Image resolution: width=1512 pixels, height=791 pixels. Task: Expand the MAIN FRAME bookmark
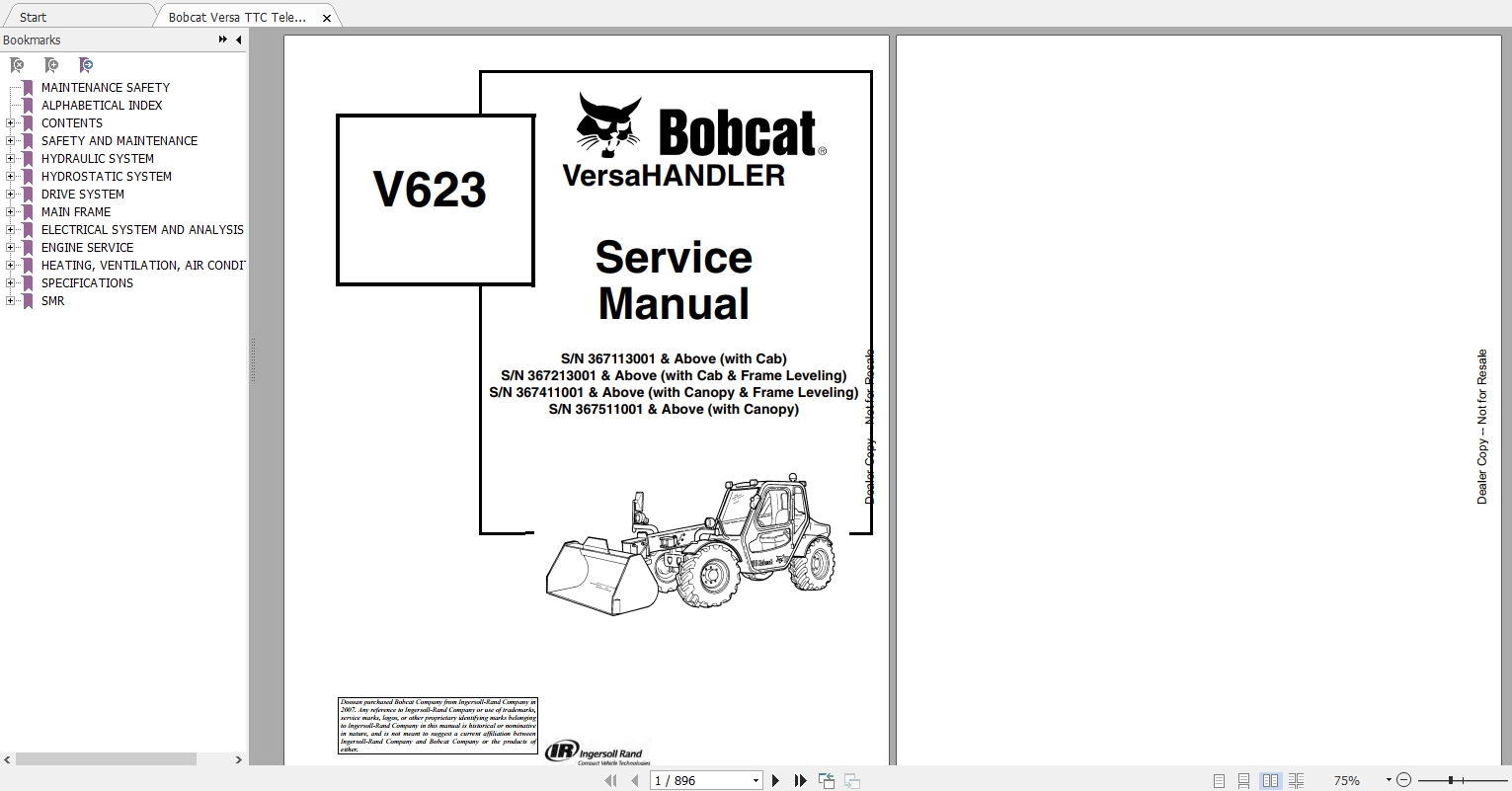click(x=10, y=212)
